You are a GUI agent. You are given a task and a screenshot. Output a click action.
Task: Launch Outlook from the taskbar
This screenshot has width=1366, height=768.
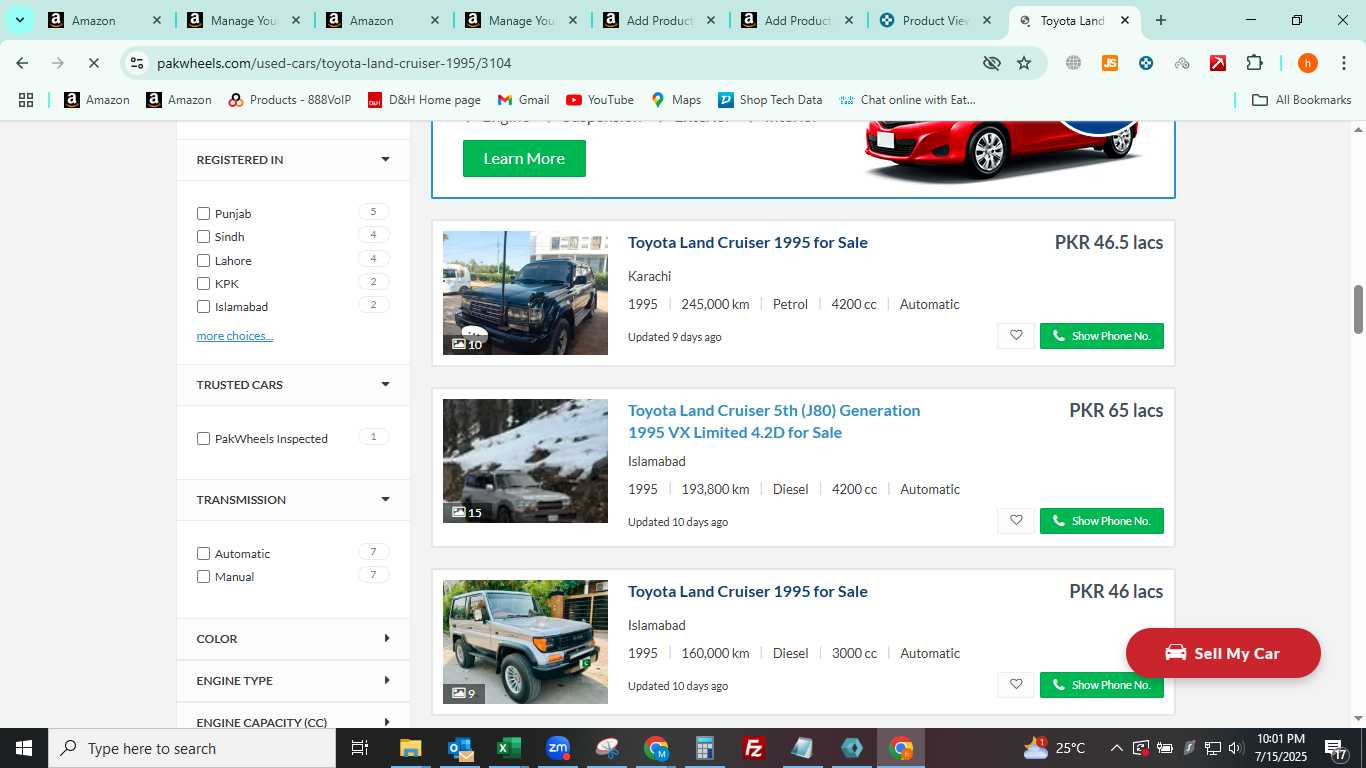coord(460,748)
